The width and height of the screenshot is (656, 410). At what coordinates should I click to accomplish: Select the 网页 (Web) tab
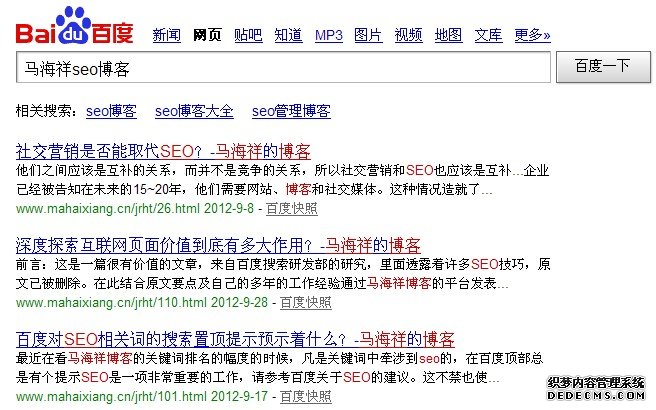click(x=207, y=36)
